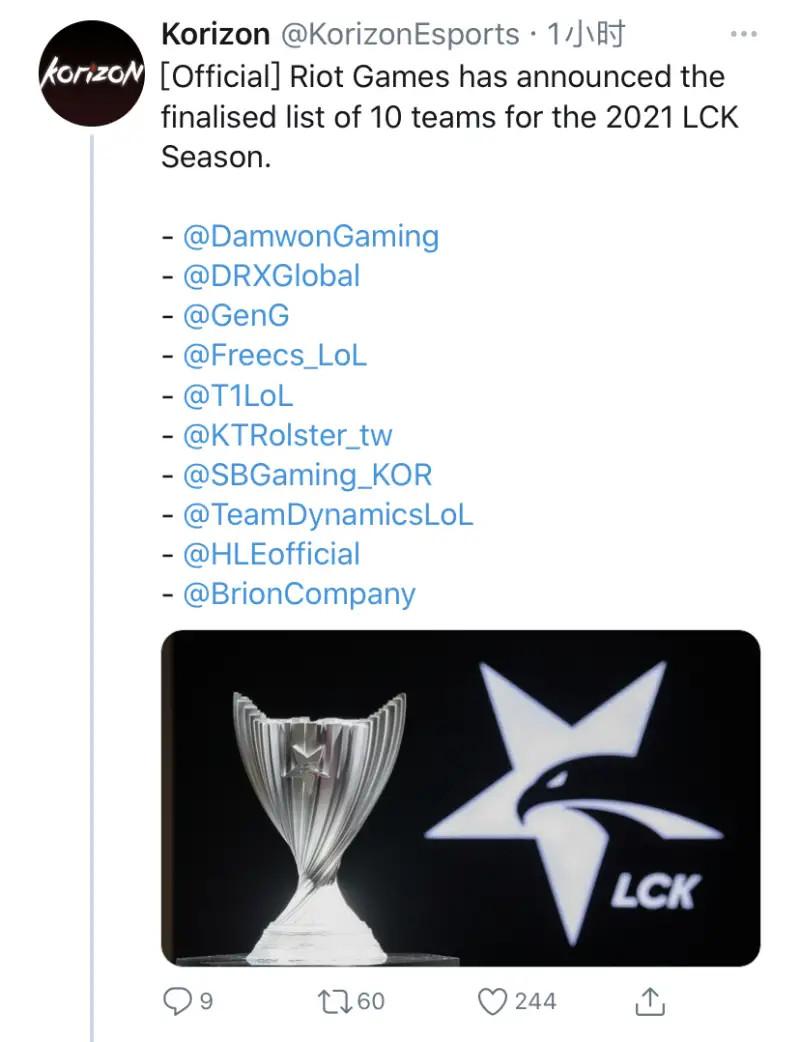Retweet this Korizon post

point(334,1000)
